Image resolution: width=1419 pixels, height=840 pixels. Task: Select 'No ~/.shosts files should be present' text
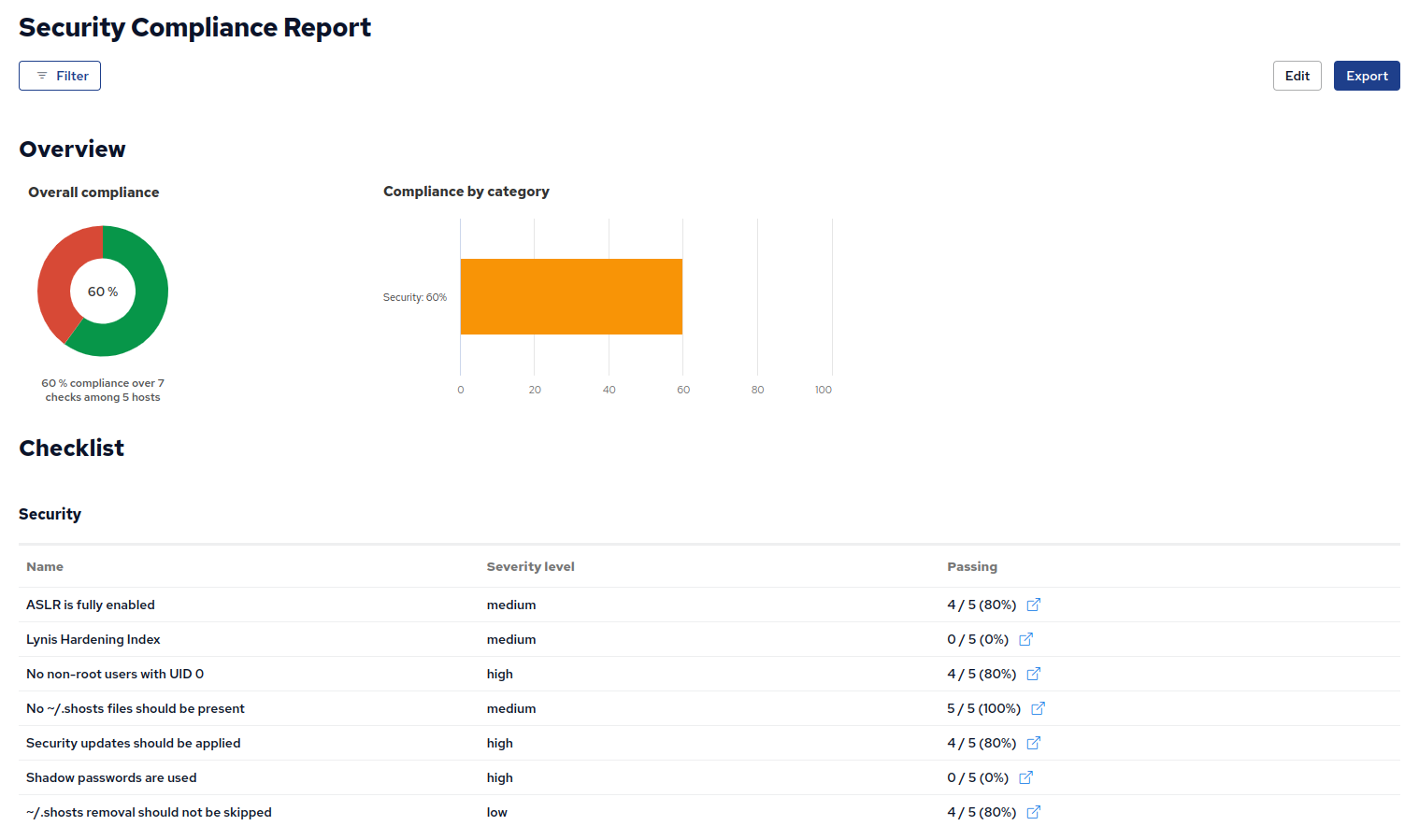tap(136, 708)
